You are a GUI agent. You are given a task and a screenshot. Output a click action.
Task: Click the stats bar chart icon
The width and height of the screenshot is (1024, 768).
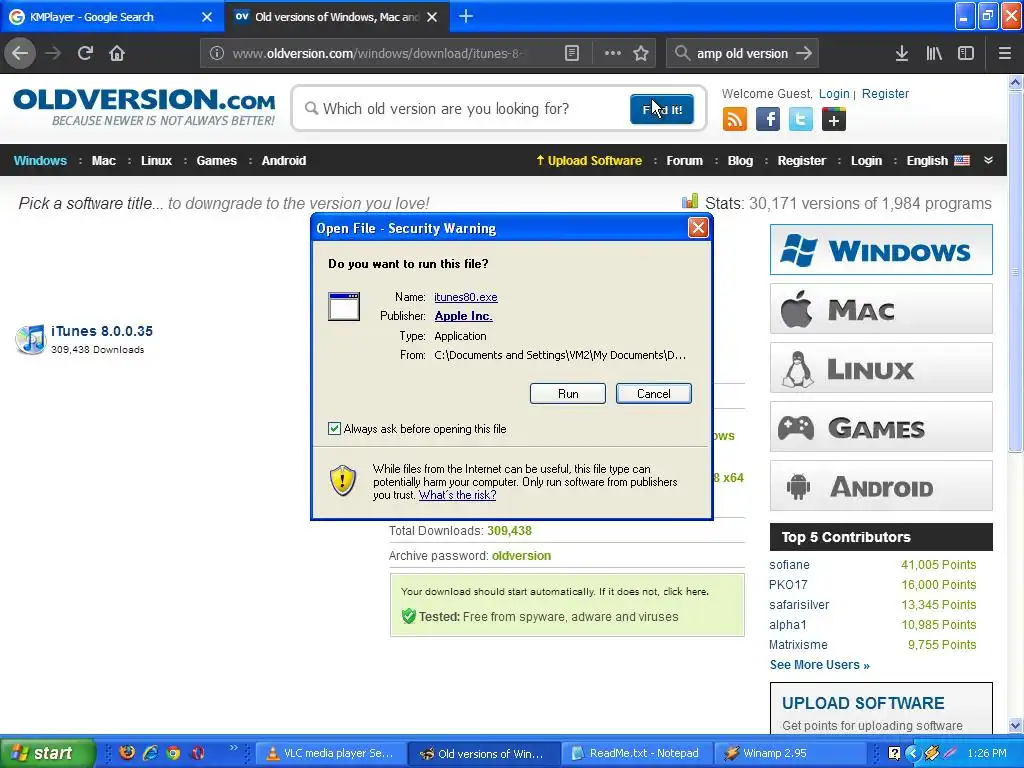(x=690, y=201)
